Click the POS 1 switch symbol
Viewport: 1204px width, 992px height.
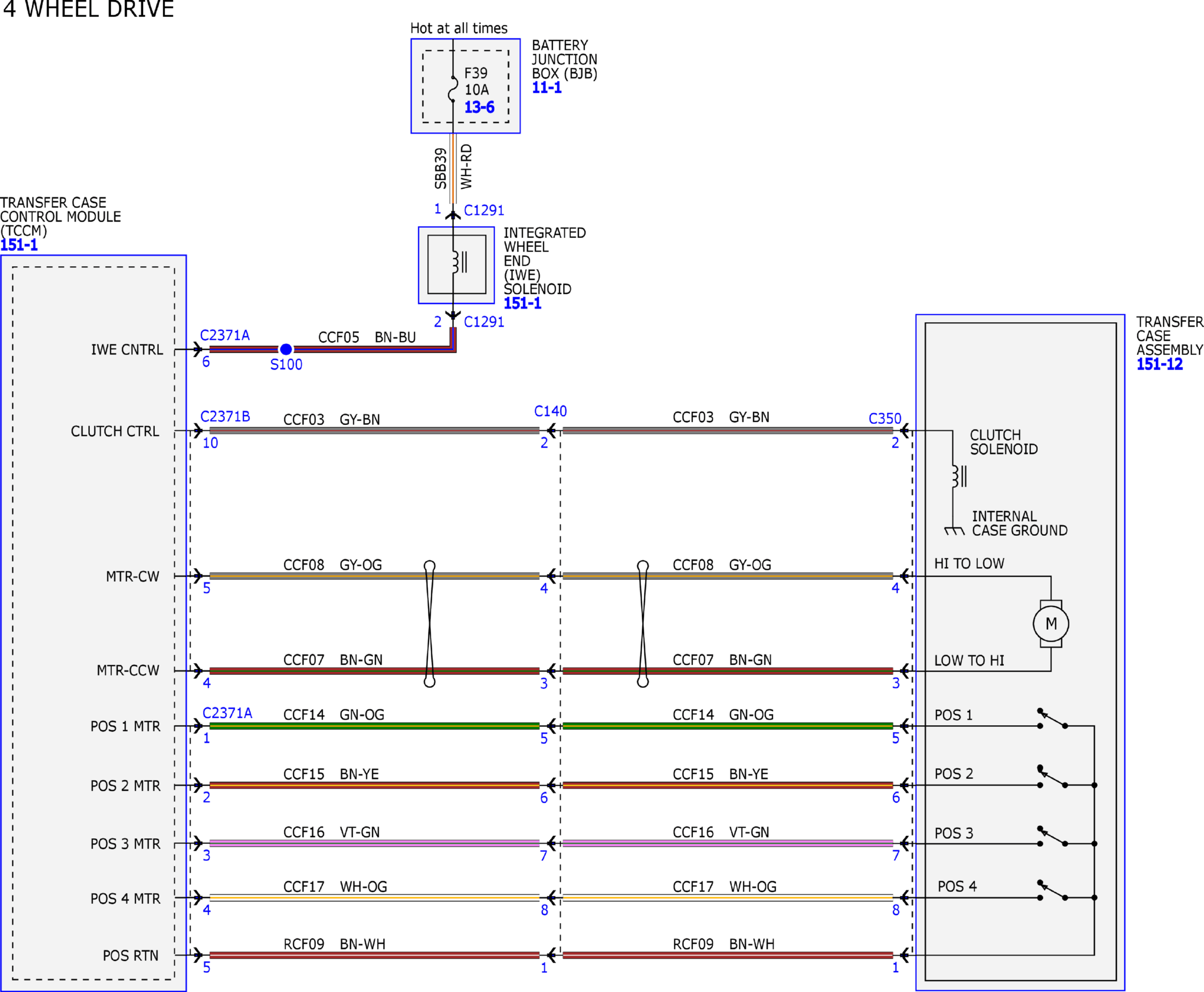point(1053,718)
